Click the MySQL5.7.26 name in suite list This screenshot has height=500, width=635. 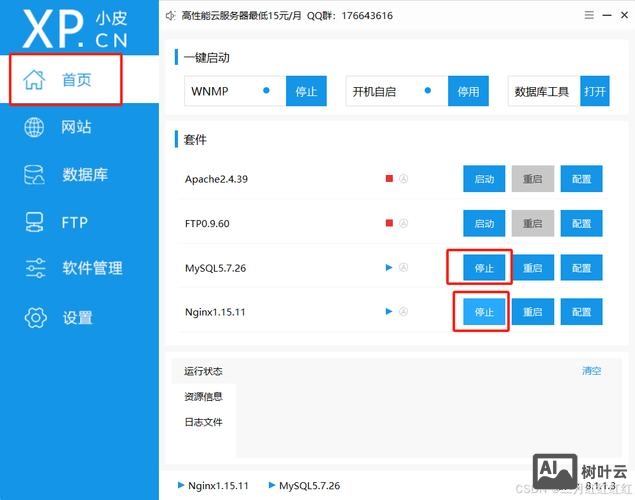click(x=215, y=268)
